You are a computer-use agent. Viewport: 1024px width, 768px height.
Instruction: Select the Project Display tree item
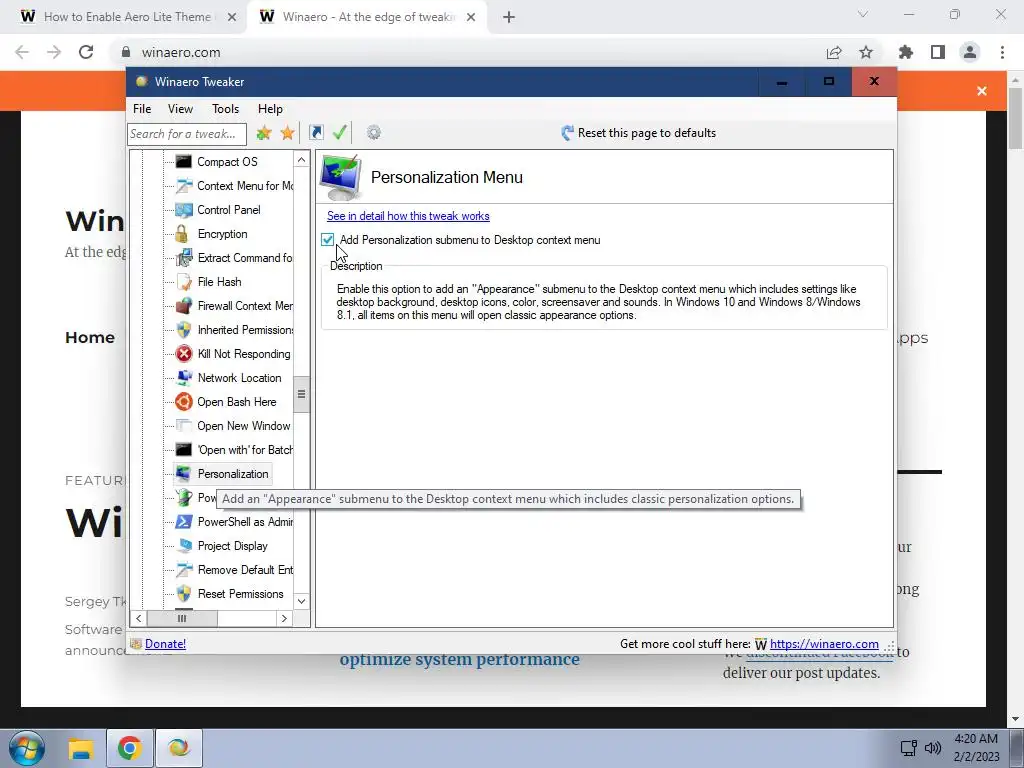232,546
